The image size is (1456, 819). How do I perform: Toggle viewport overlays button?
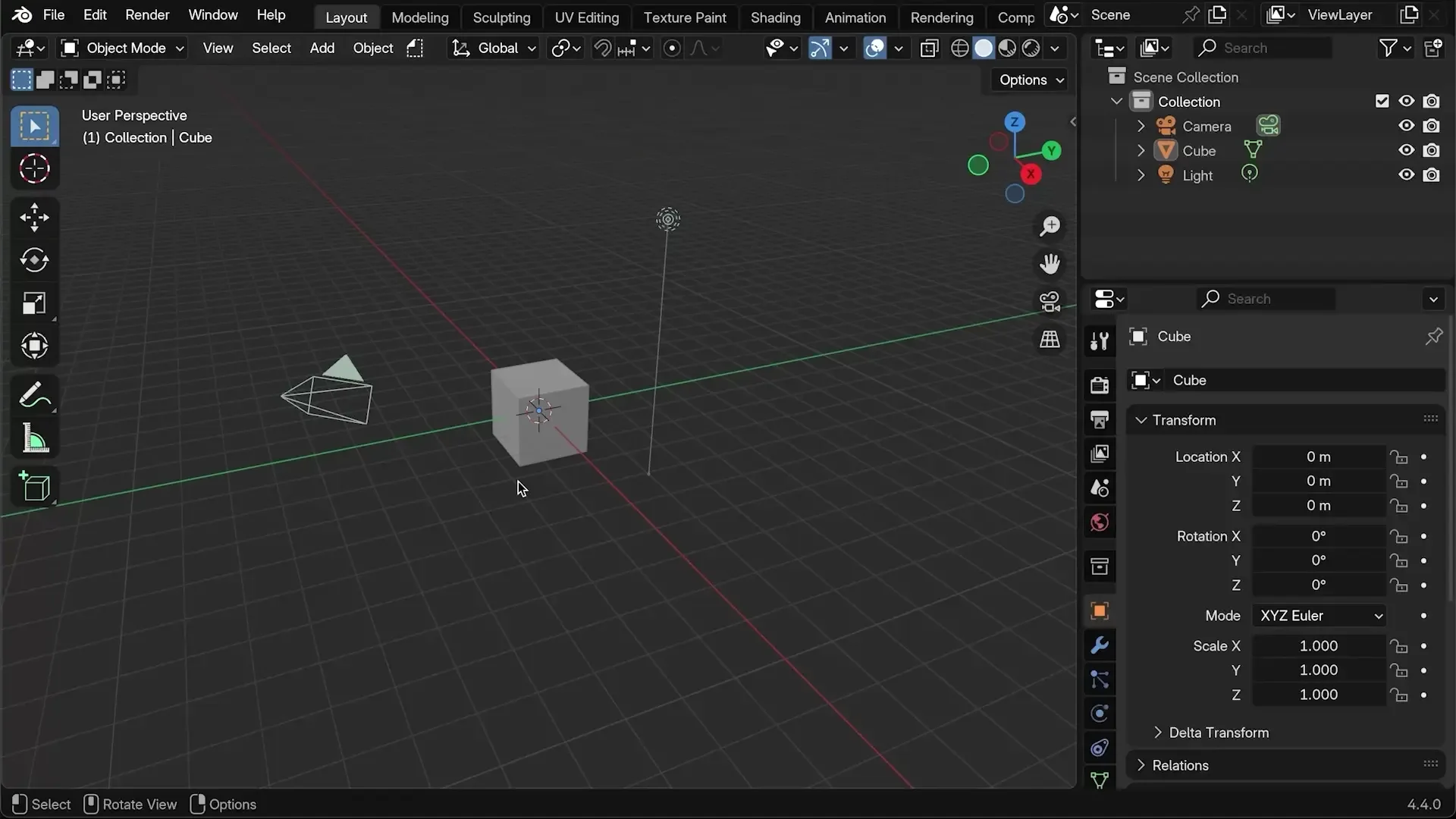[x=875, y=49]
